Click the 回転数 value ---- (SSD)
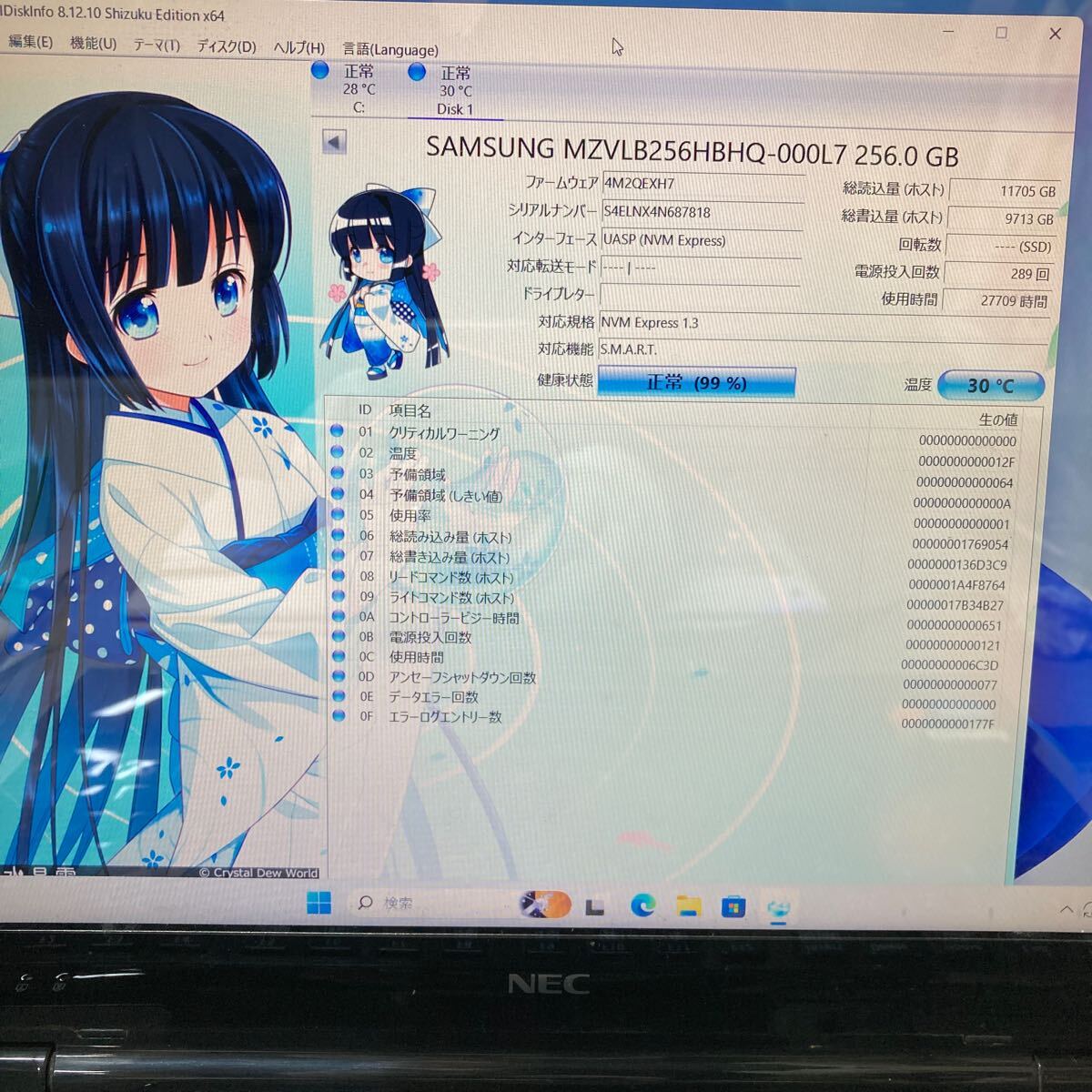 pyautogui.click(x=1000, y=246)
